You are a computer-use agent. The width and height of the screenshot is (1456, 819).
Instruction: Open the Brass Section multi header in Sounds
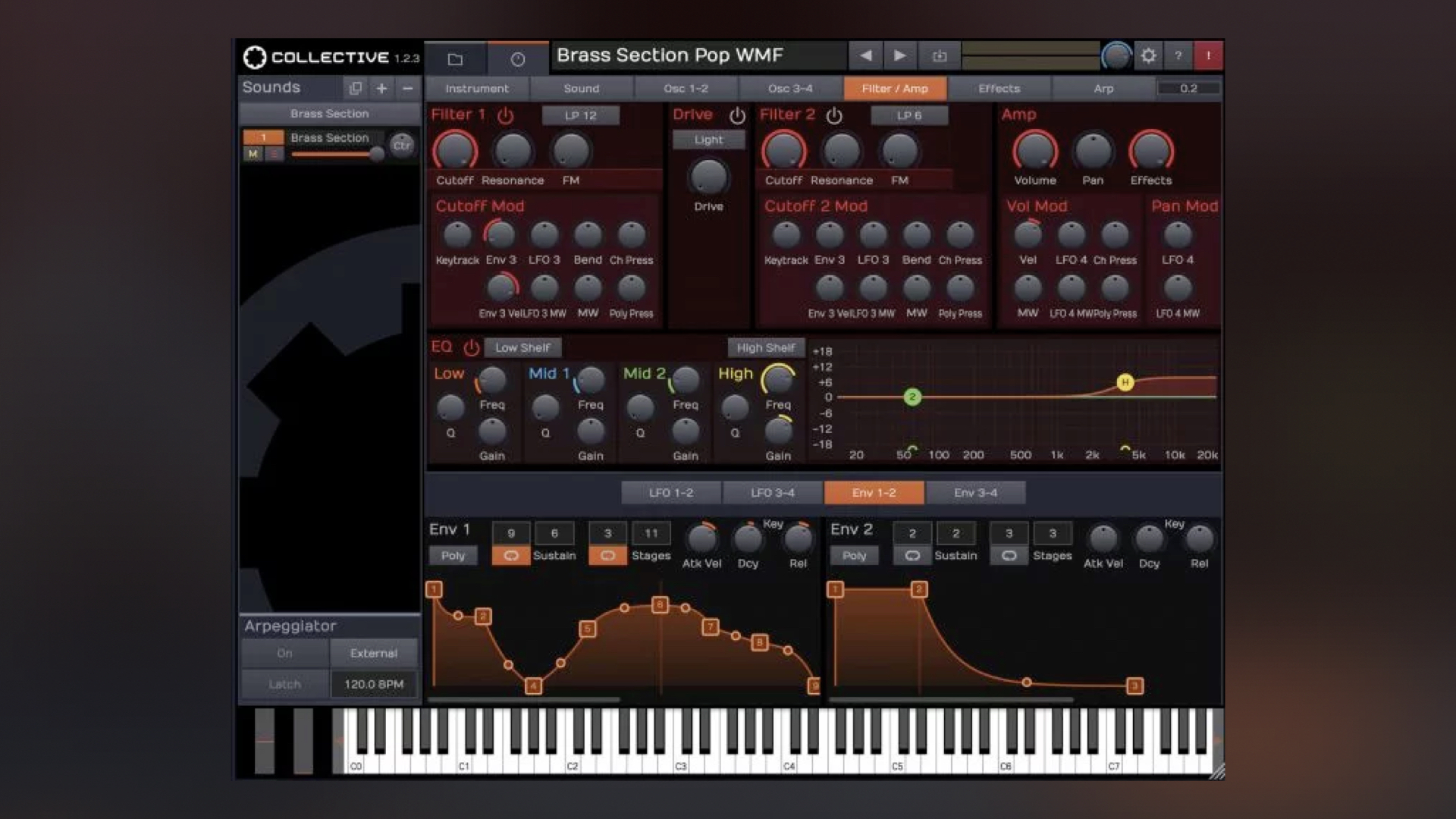point(329,114)
